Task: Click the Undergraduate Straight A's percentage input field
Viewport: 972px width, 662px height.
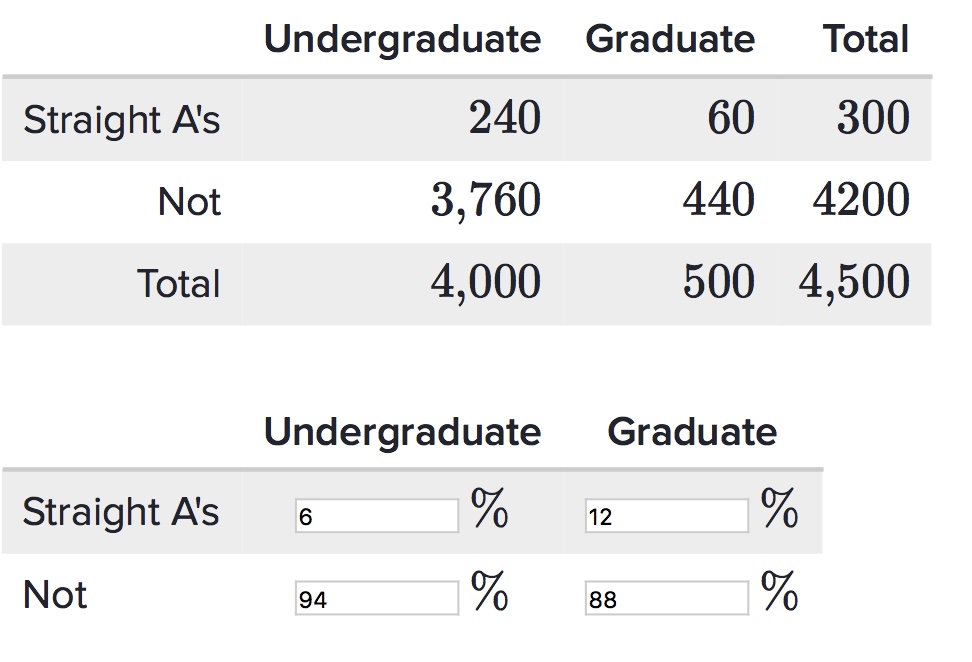Action: click(x=375, y=514)
